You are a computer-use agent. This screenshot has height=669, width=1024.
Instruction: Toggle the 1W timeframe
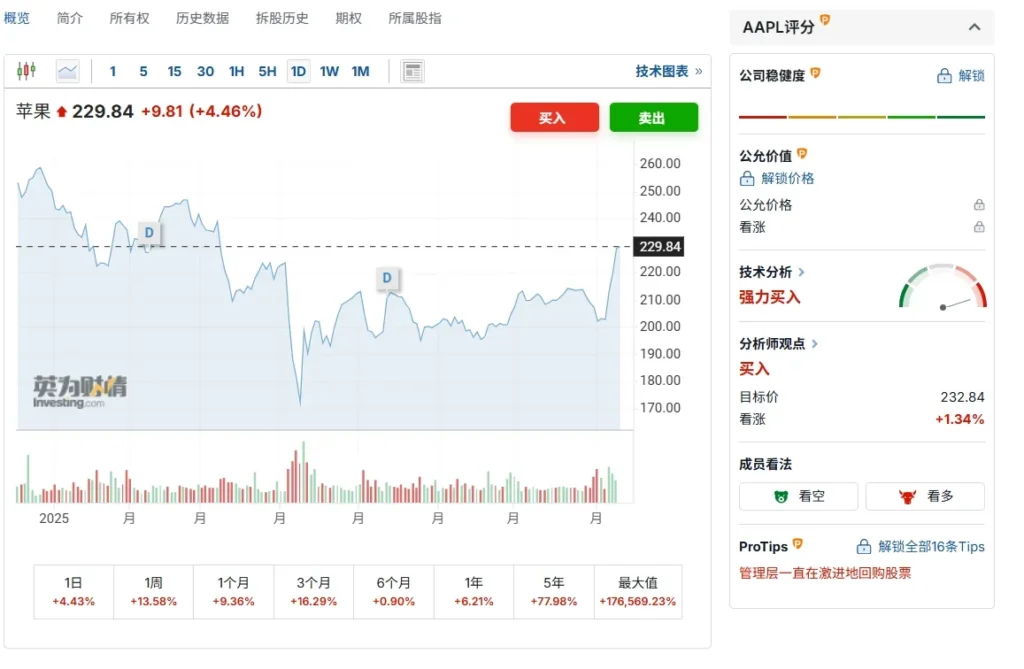pos(330,71)
